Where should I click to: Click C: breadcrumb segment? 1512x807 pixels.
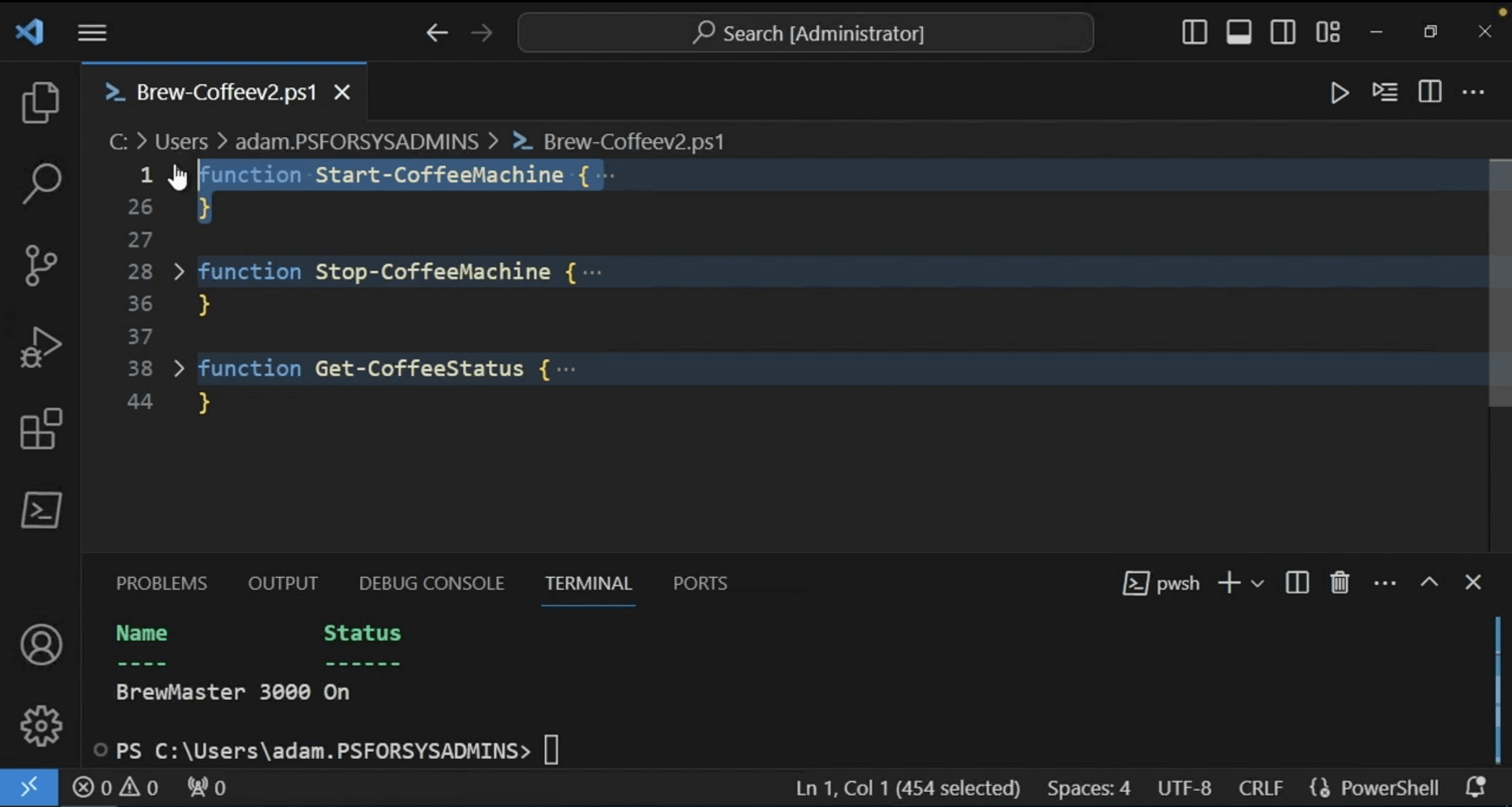[x=118, y=142]
